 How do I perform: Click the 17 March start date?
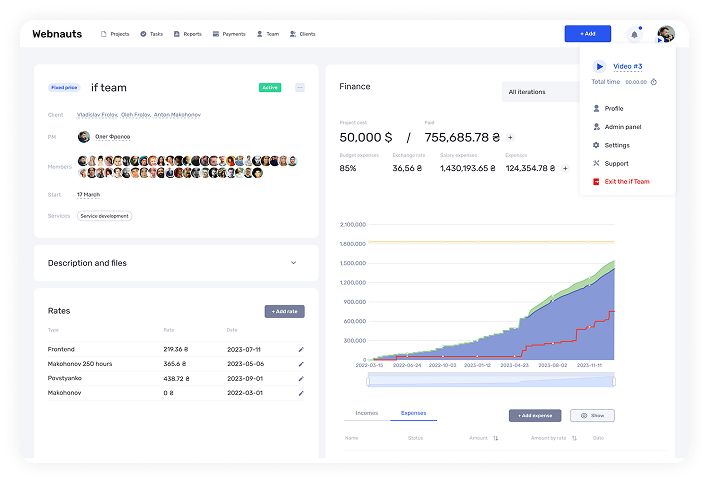[x=88, y=195]
